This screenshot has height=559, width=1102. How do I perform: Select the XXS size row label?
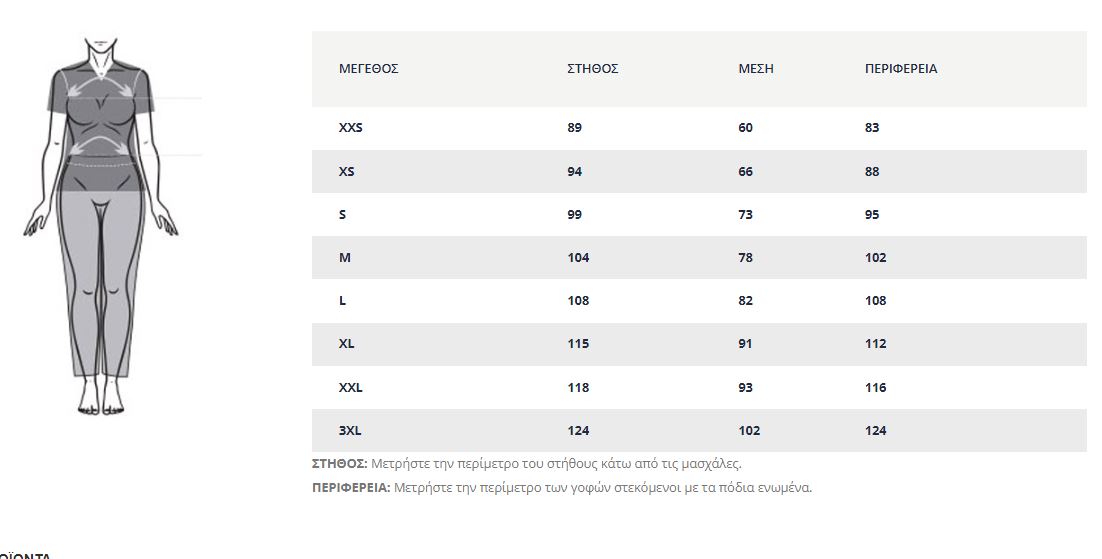[351, 128]
